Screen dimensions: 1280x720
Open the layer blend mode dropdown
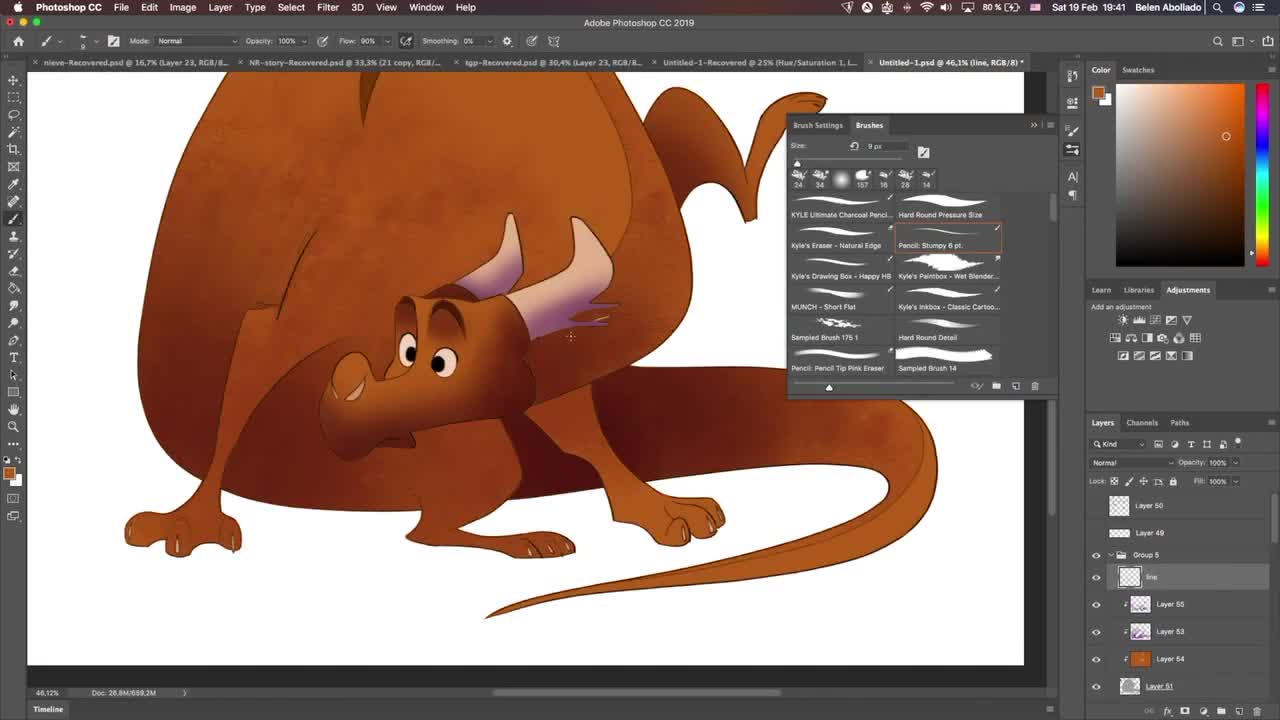1132,463
